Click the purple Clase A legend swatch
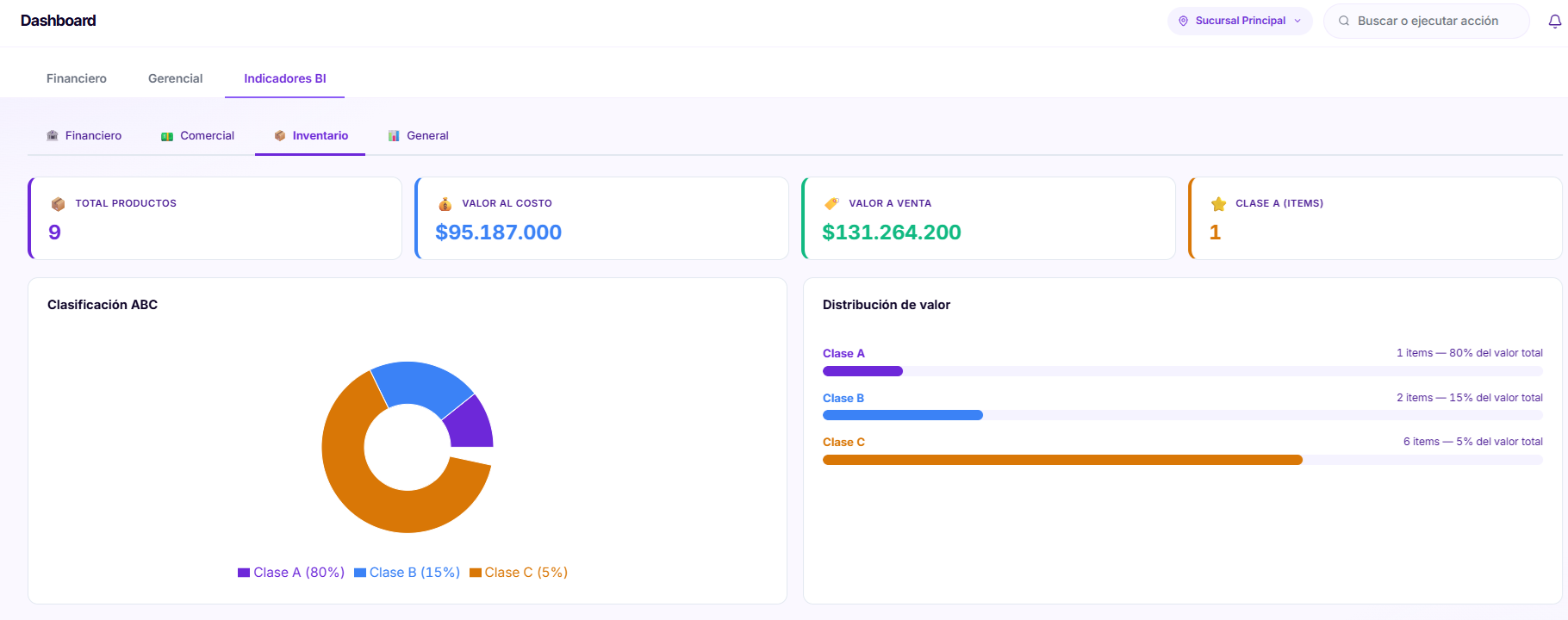The height and width of the screenshot is (620, 1568). point(244,573)
